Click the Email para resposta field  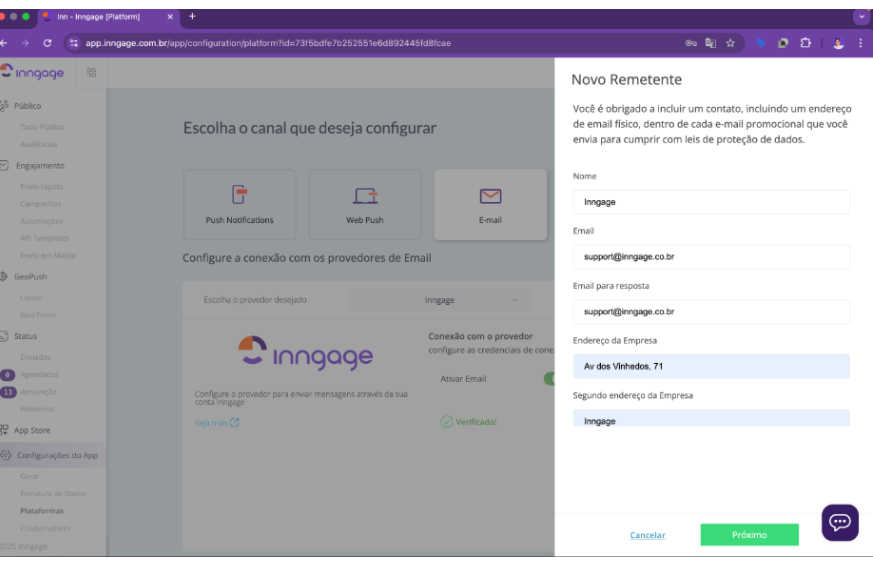pyautogui.click(x=711, y=312)
